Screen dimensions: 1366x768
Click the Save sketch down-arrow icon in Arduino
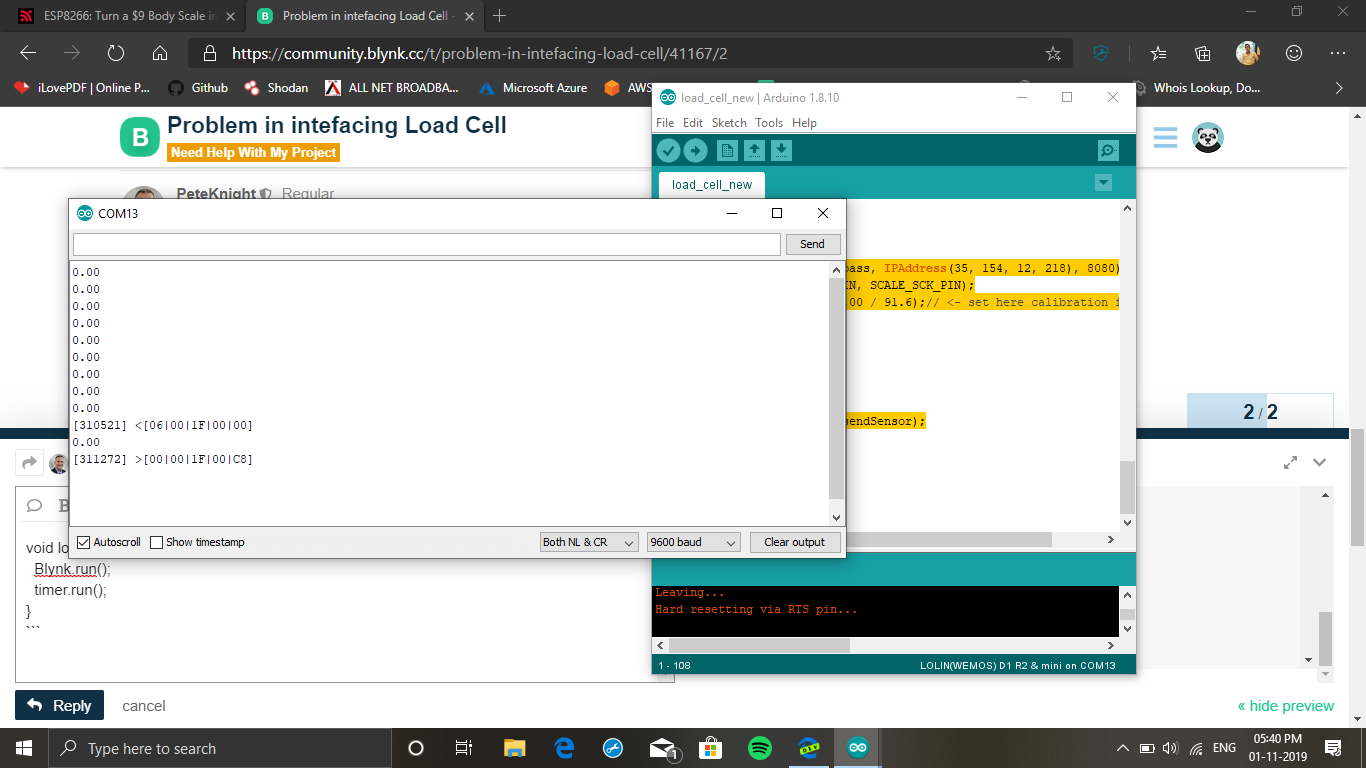click(782, 151)
